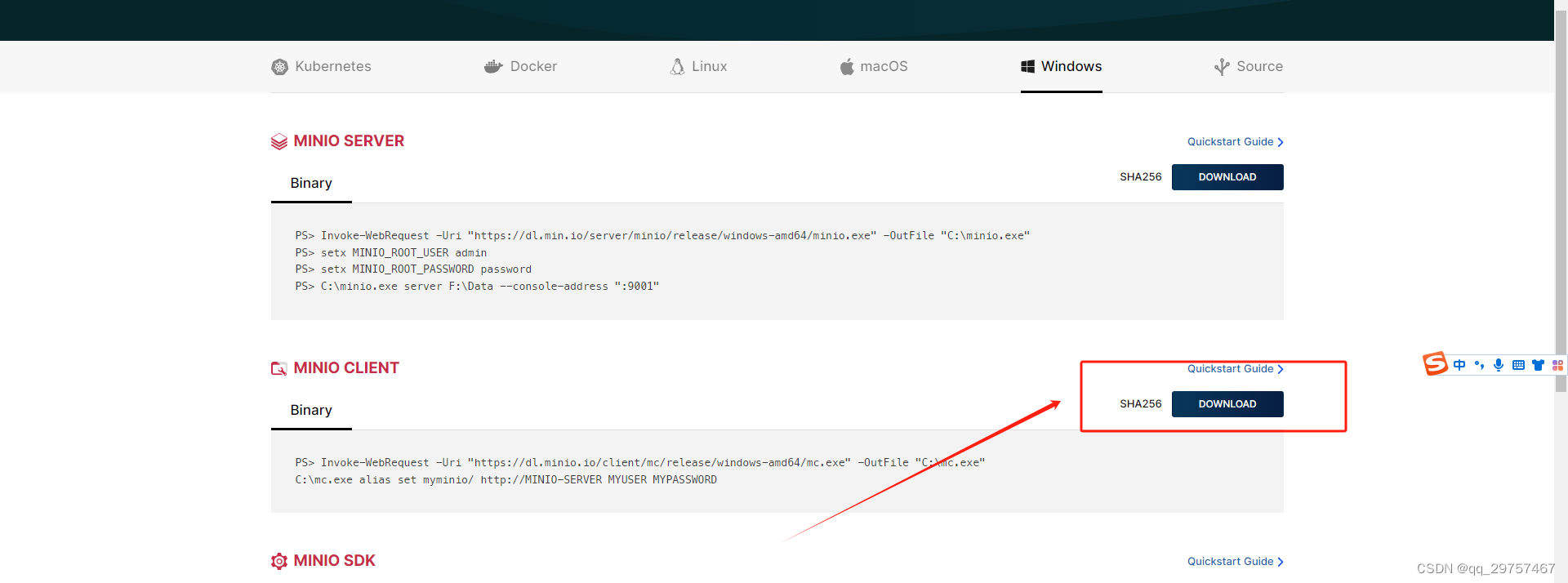Click the Source branch icon
The width and height of the screenshot is (1568, 583).
coord(1222,67)
